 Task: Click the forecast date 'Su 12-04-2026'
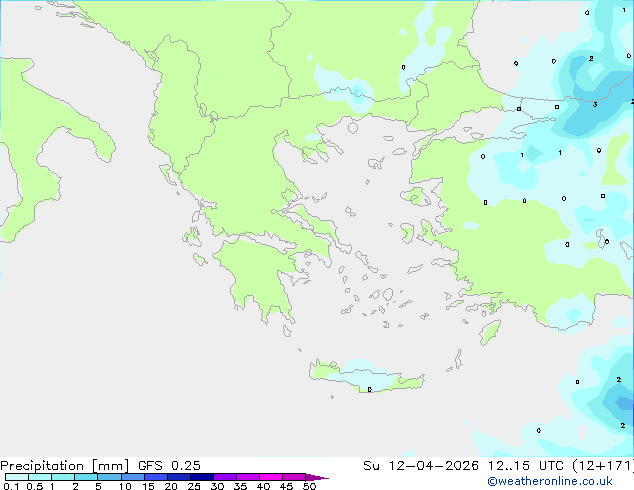click(x=421, y=466)
